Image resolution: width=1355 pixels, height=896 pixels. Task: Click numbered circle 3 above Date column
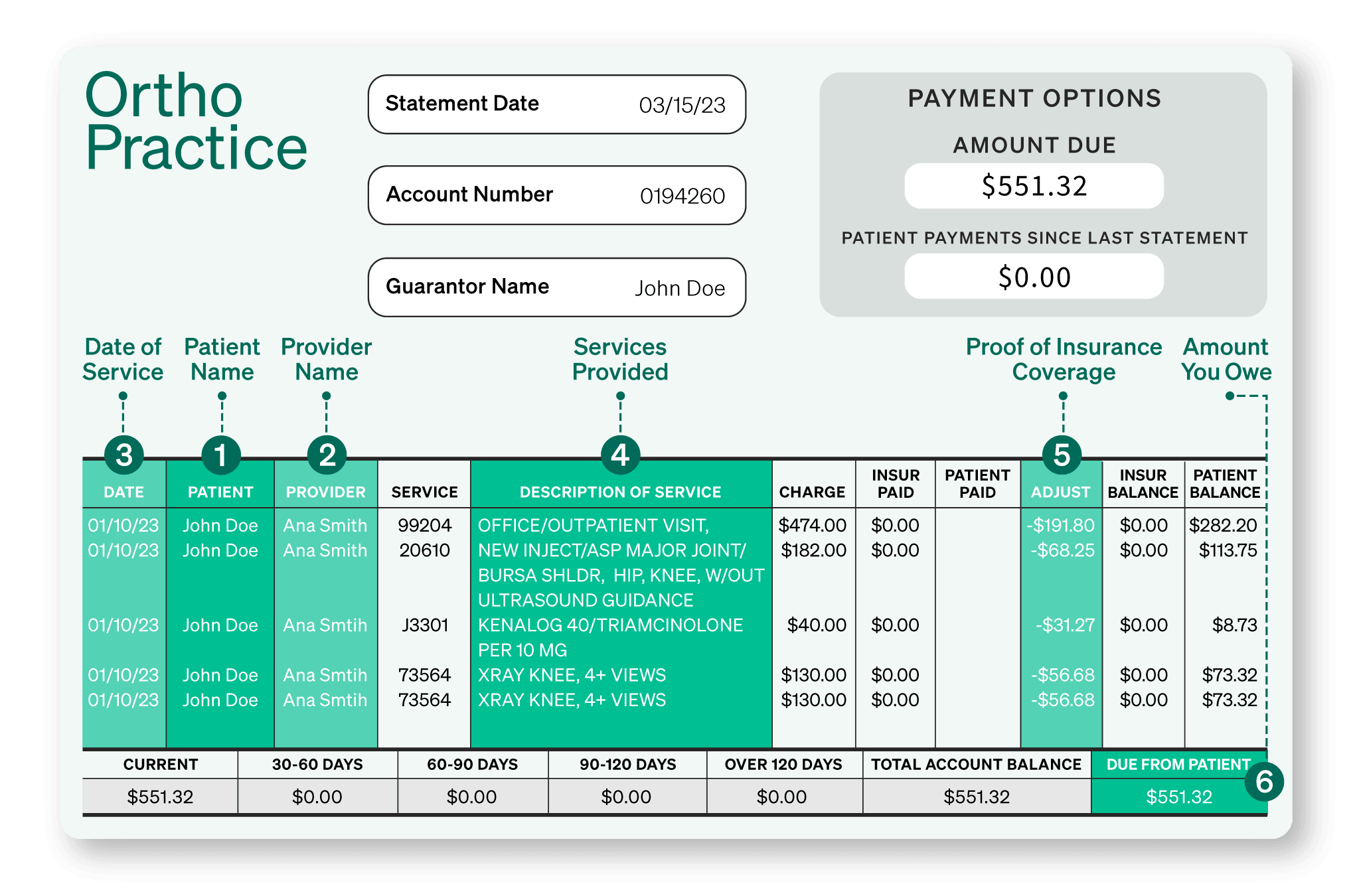pos(123,455)
